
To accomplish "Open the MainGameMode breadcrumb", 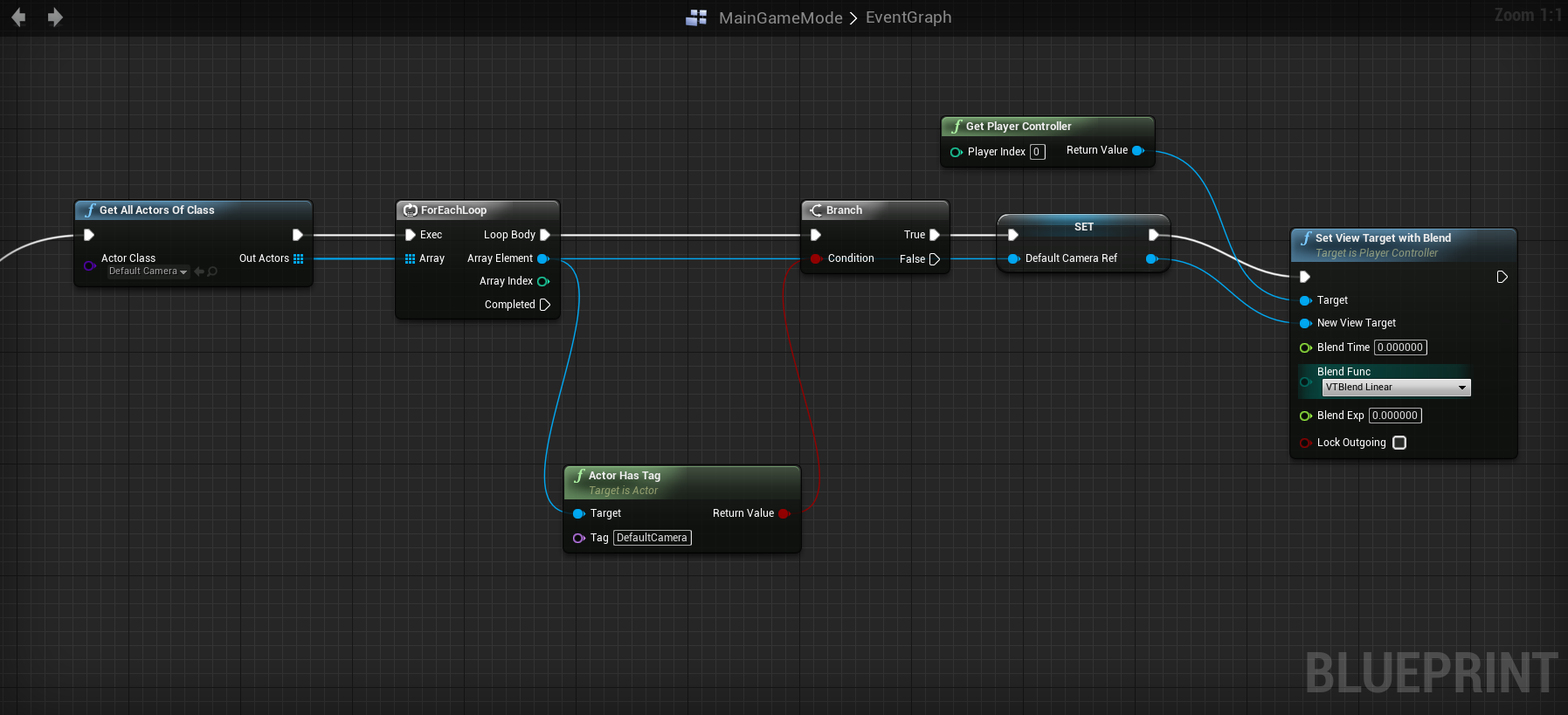I will click(780, 17).
